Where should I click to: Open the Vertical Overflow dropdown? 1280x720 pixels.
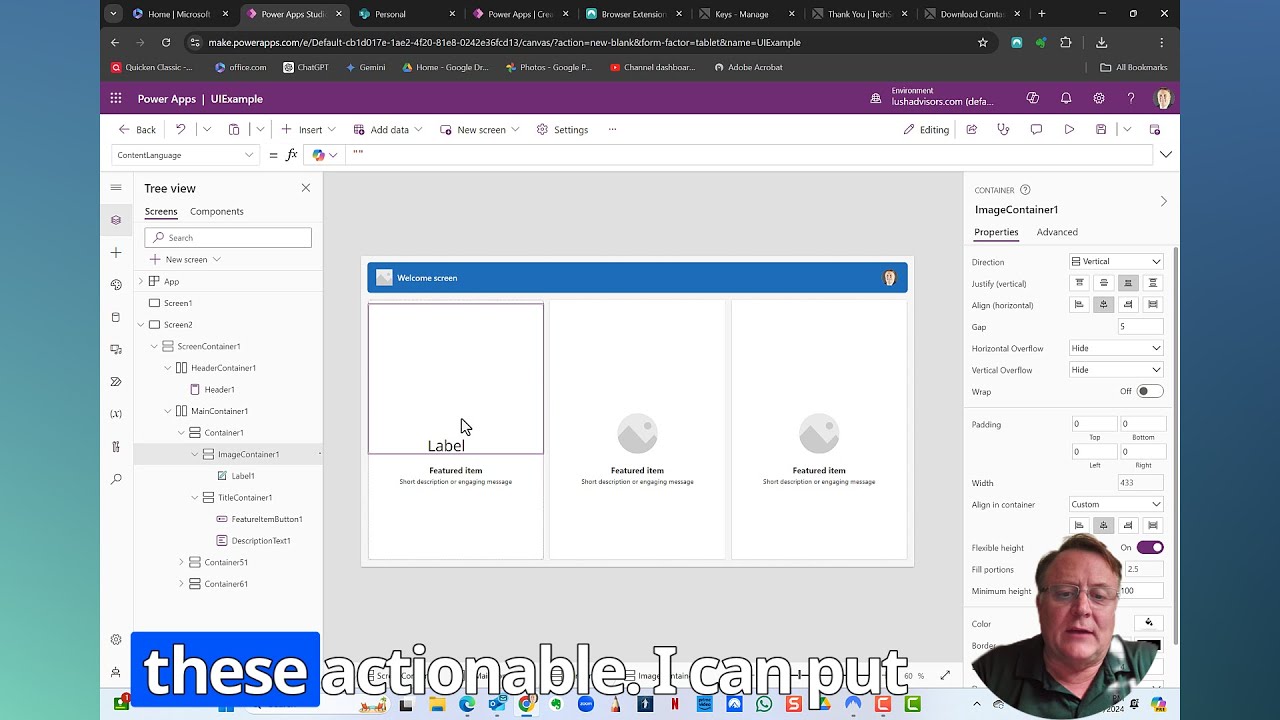[x=1116, y=370]
